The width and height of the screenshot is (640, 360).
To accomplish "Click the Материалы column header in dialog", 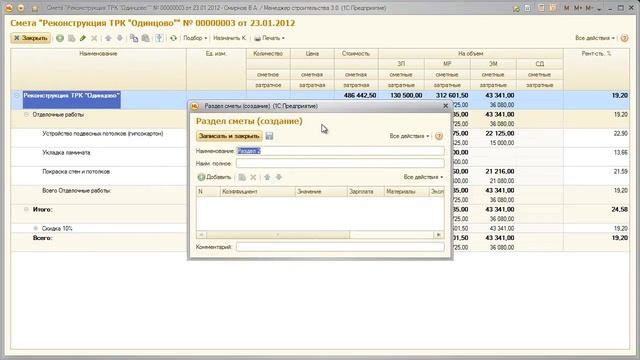I will [x=407, y=191].
